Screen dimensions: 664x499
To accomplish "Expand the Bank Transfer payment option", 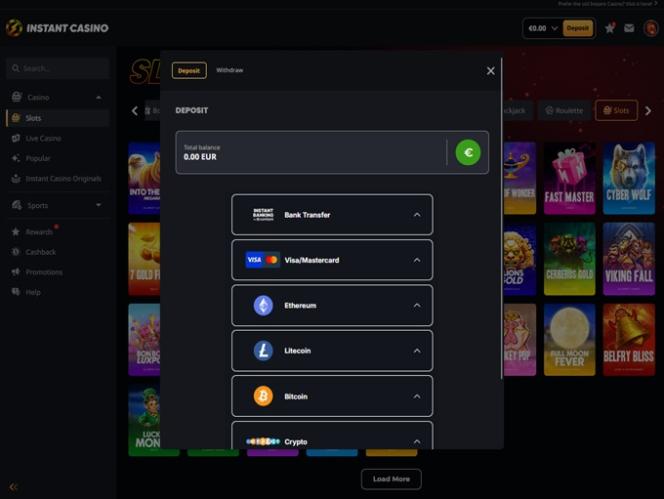I will [332, 215].
